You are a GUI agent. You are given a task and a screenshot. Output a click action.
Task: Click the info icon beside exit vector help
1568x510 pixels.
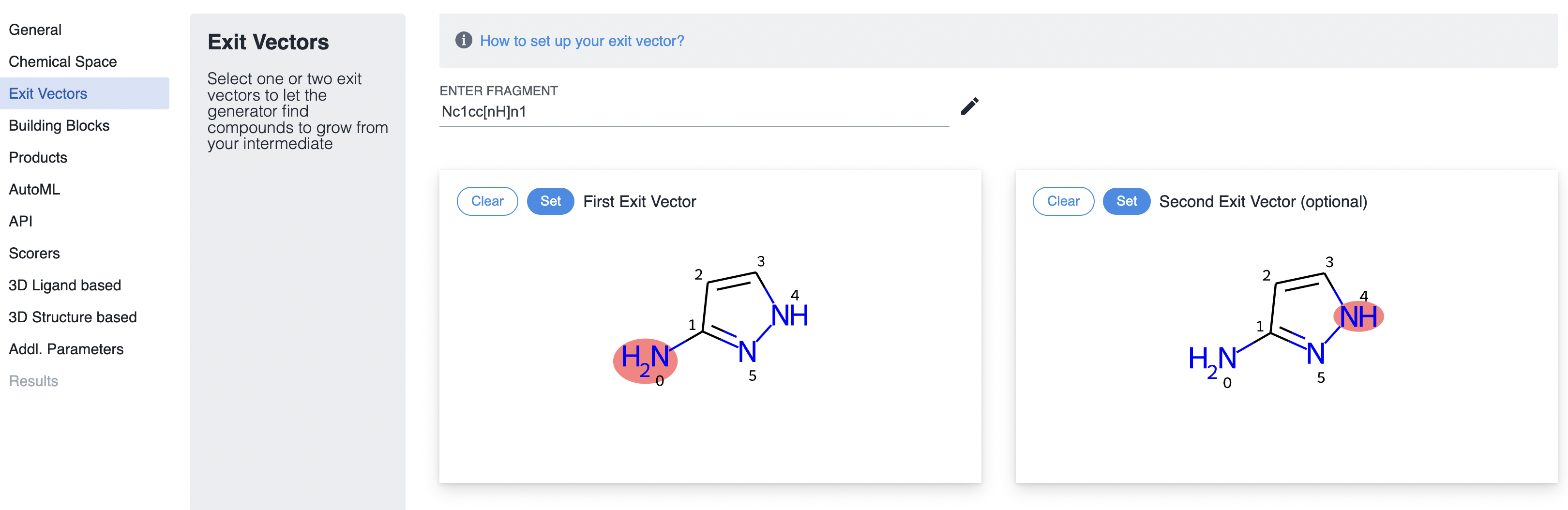click(463, 40)
